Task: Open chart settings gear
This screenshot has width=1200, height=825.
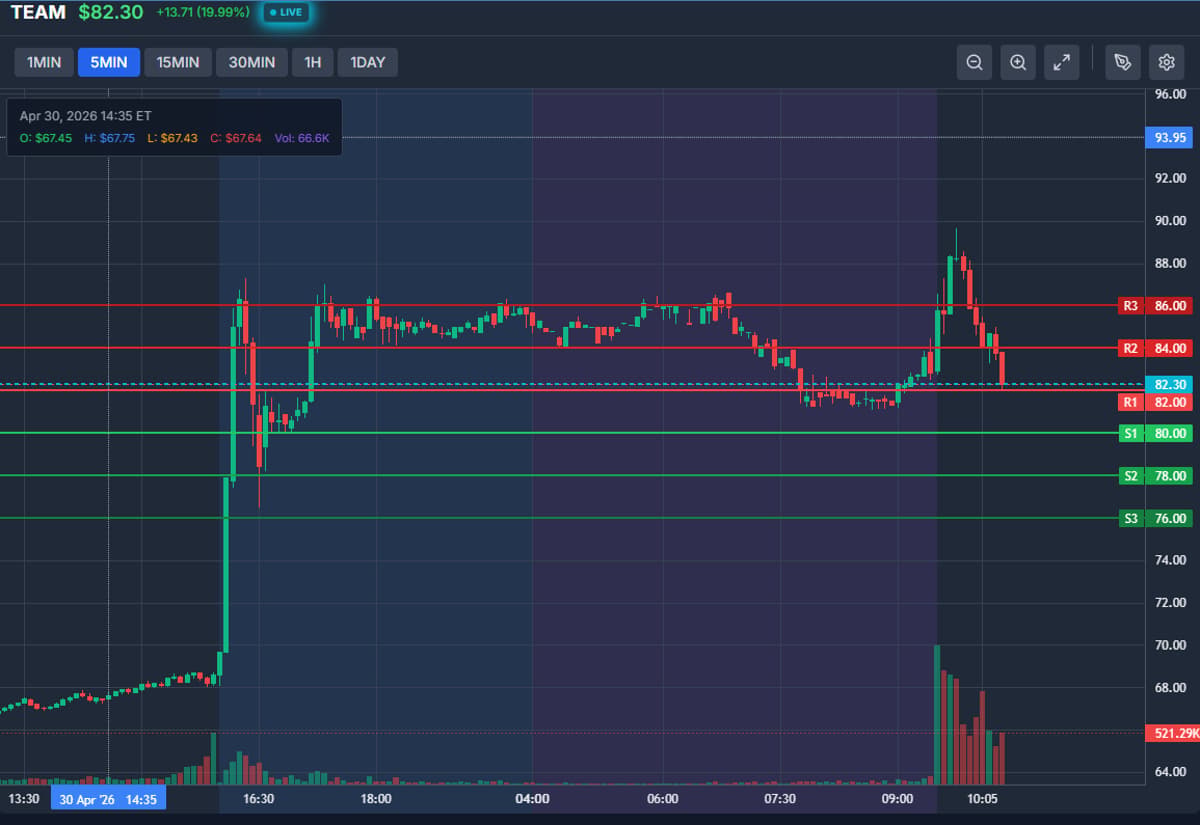Action: pos(1166,62)
